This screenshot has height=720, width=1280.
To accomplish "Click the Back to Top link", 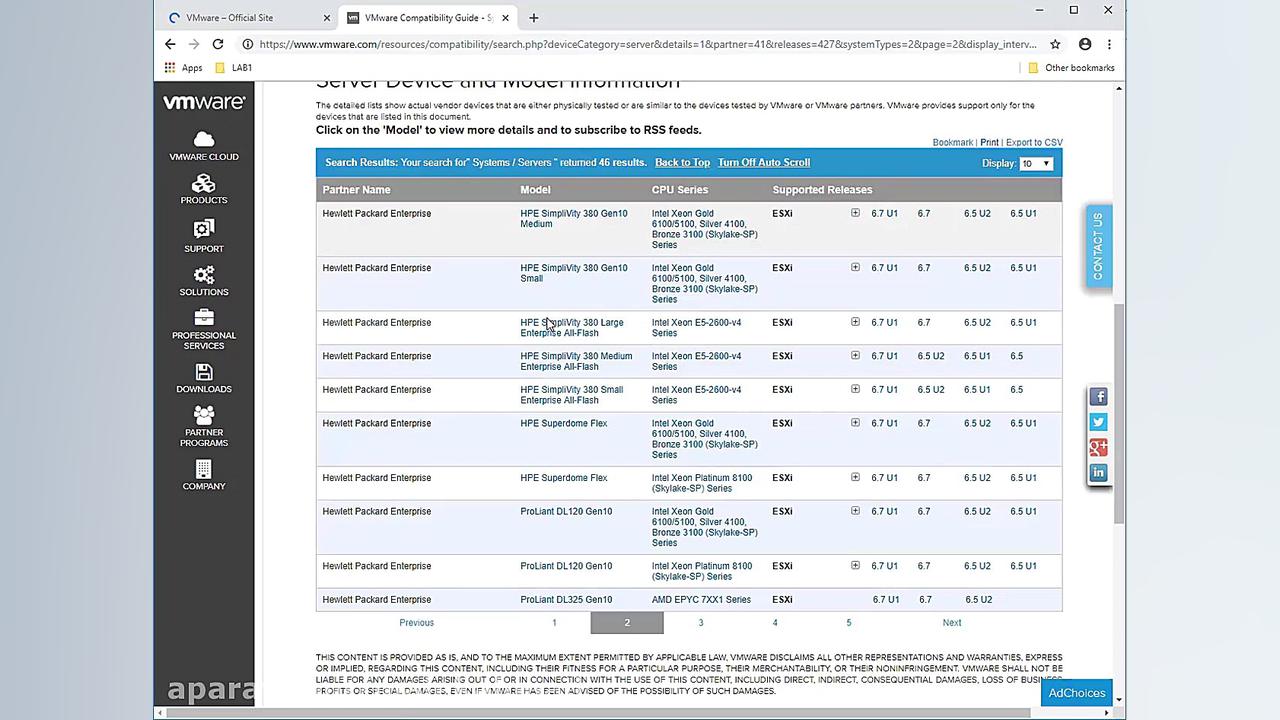I will point(682,162).
